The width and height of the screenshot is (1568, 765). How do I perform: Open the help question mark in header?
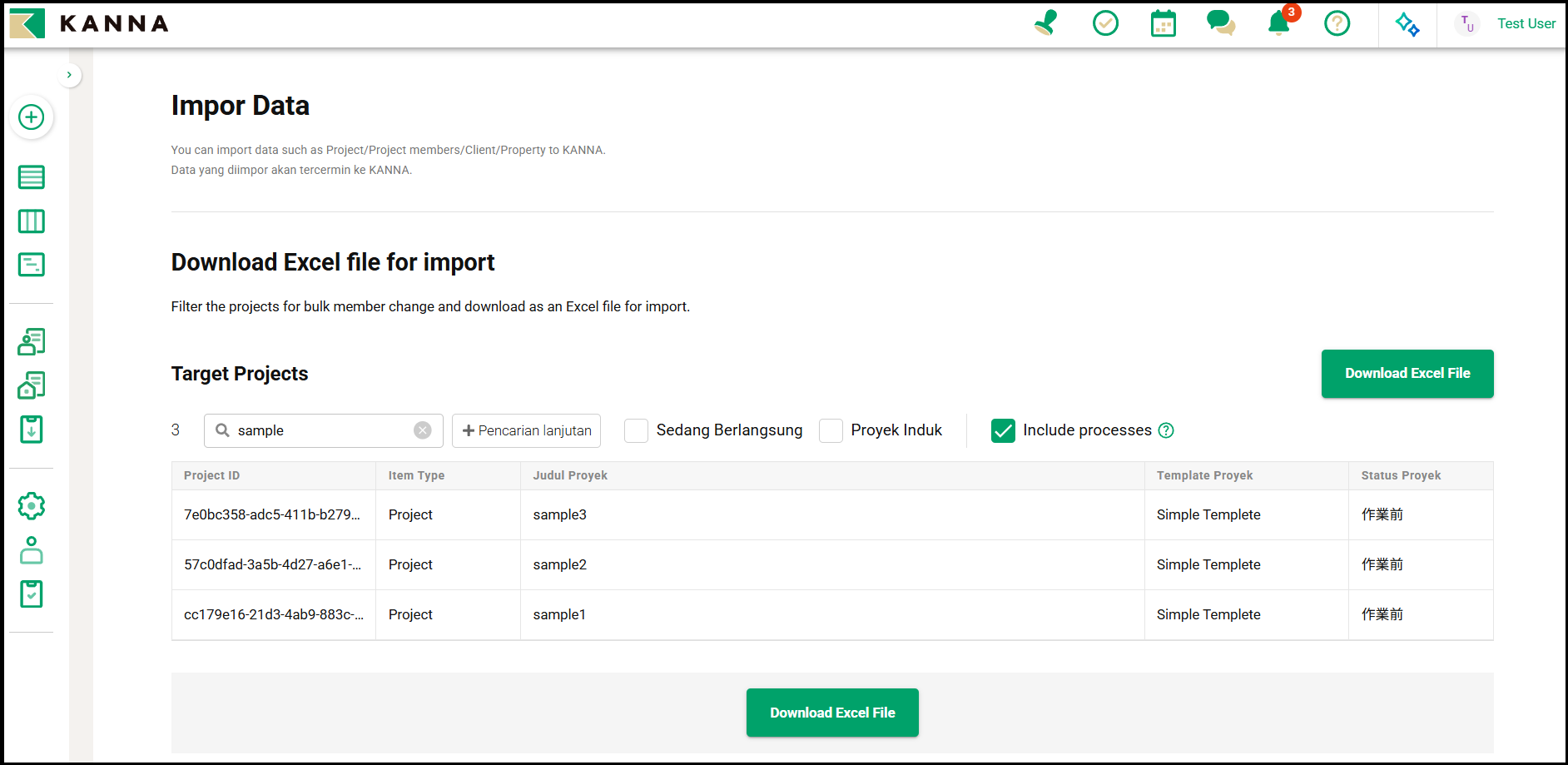[1337, 23]
